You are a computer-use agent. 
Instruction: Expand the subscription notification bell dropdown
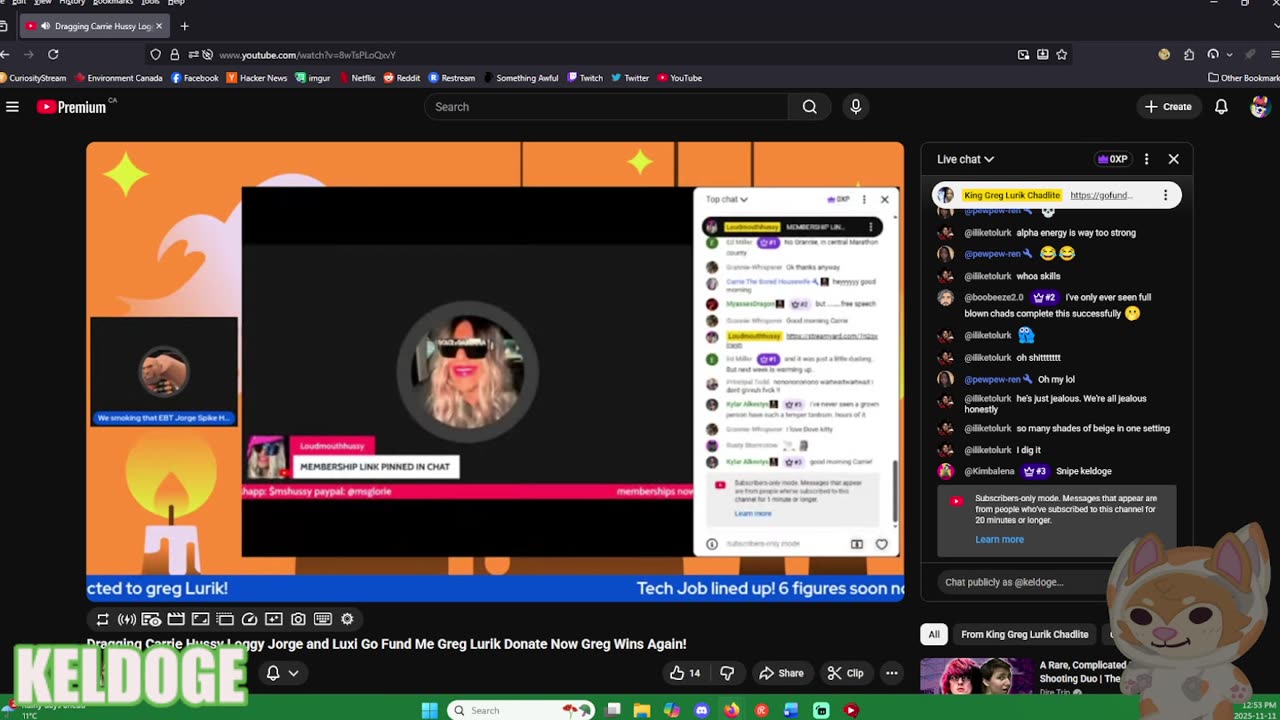click(x=282, y=673)
